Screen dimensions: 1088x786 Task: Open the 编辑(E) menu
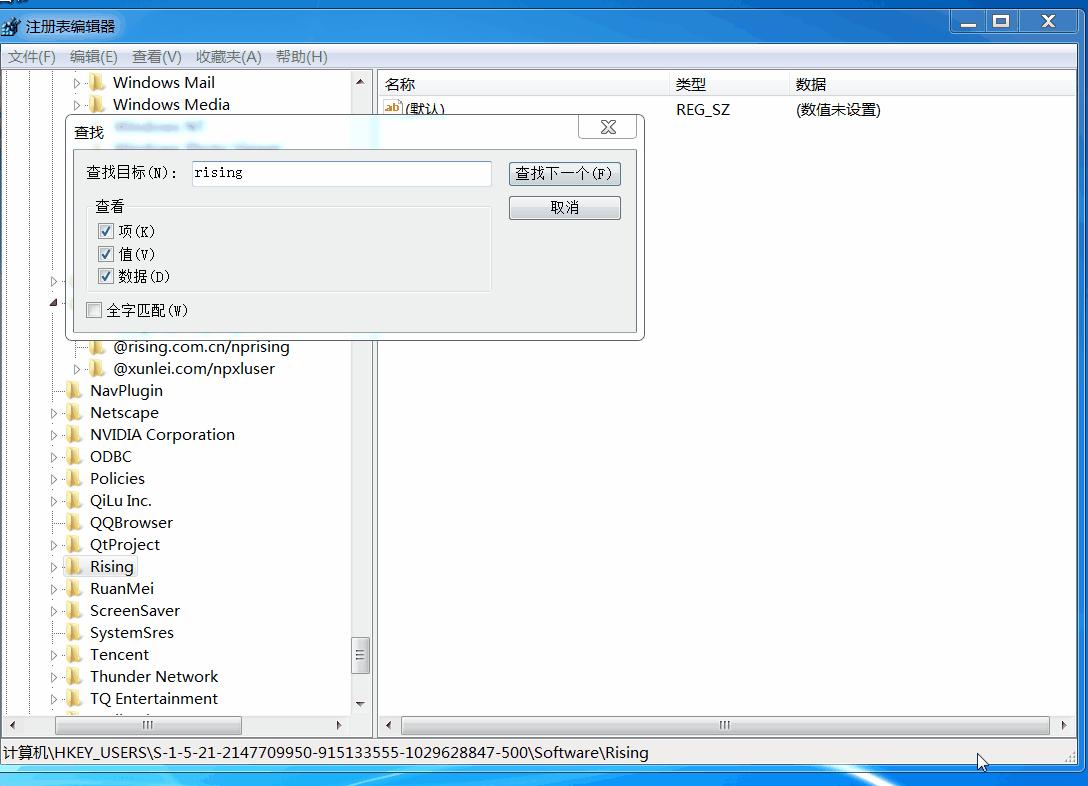pos(93,57)
